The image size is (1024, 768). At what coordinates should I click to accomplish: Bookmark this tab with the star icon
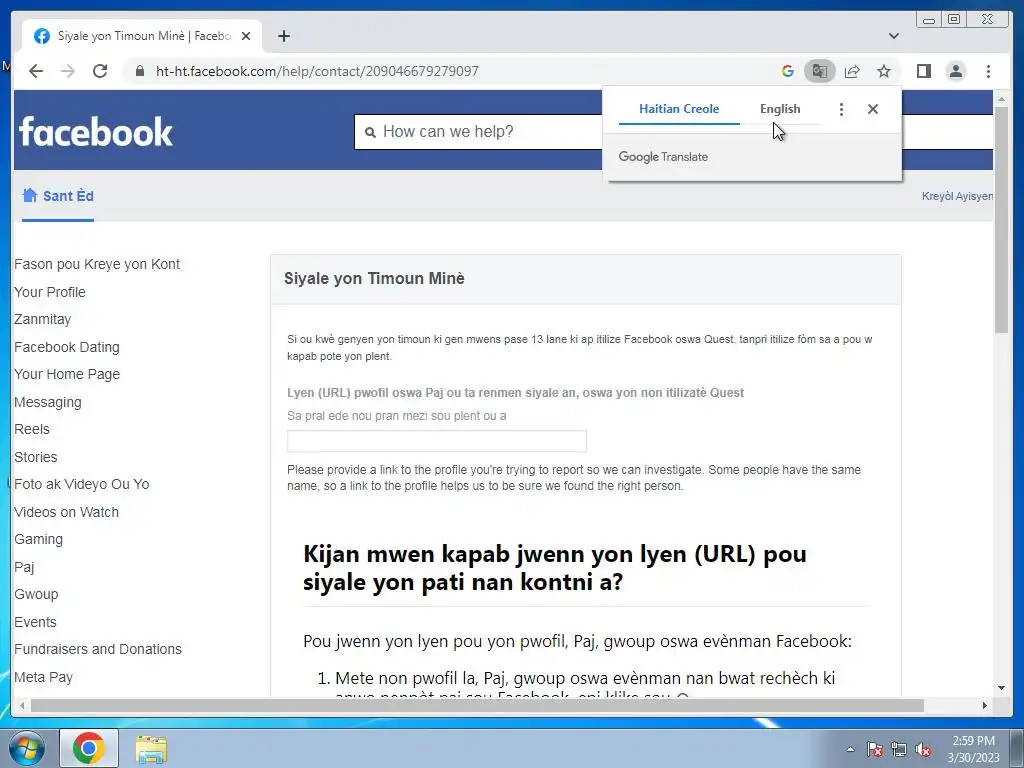pyautogui.click(x=884, y=71)
